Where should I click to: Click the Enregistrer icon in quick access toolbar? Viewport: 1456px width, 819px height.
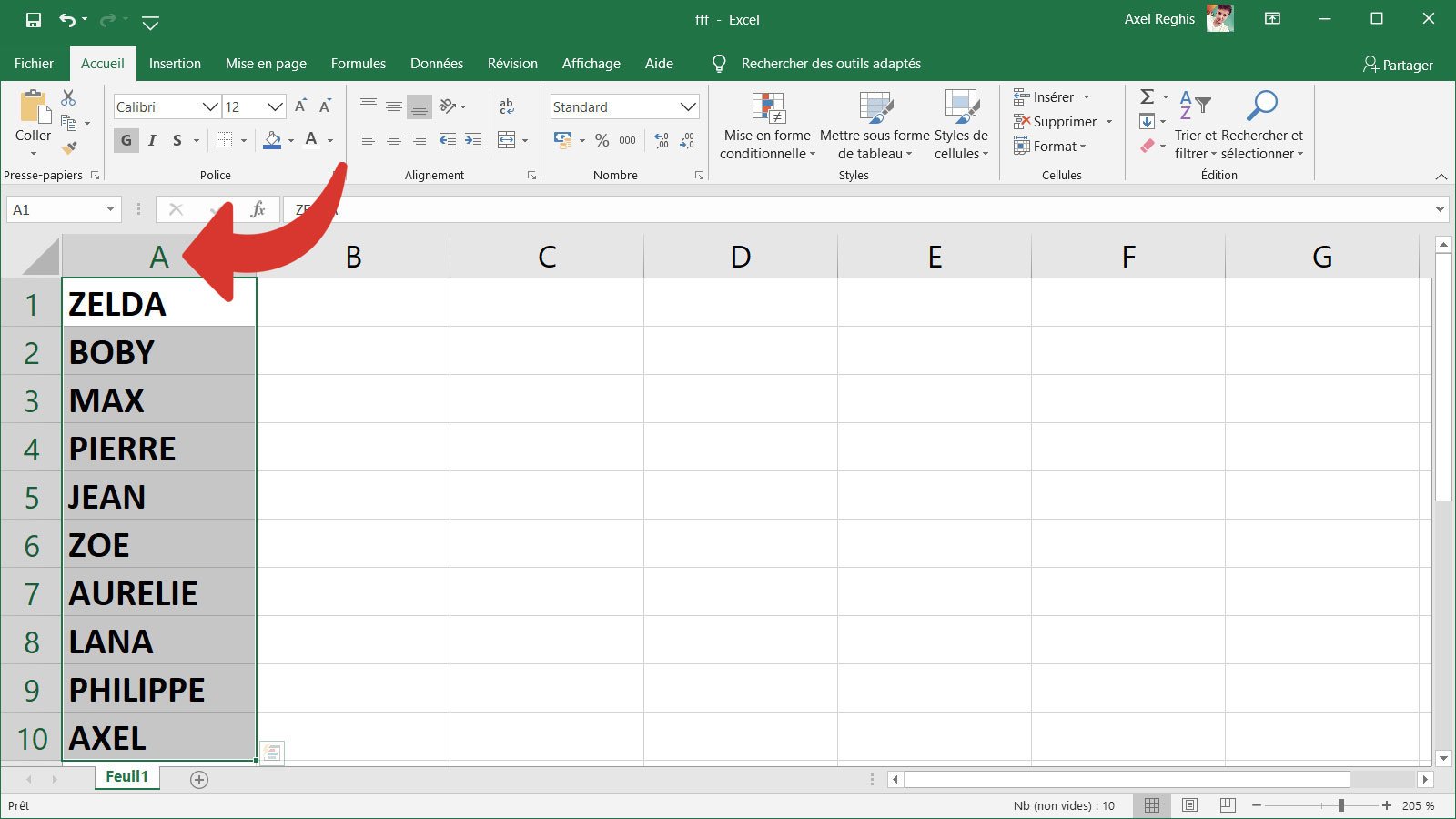click(x=34, y=19)
